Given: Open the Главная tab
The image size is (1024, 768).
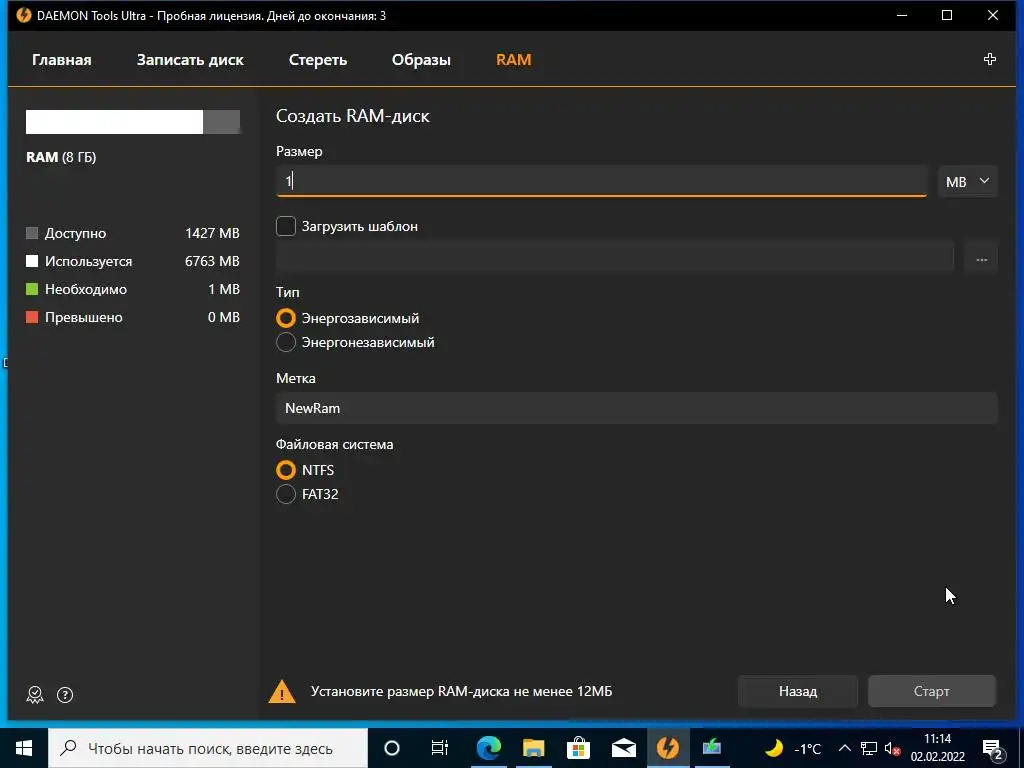Looking at the screenshot, I should 61,60.
